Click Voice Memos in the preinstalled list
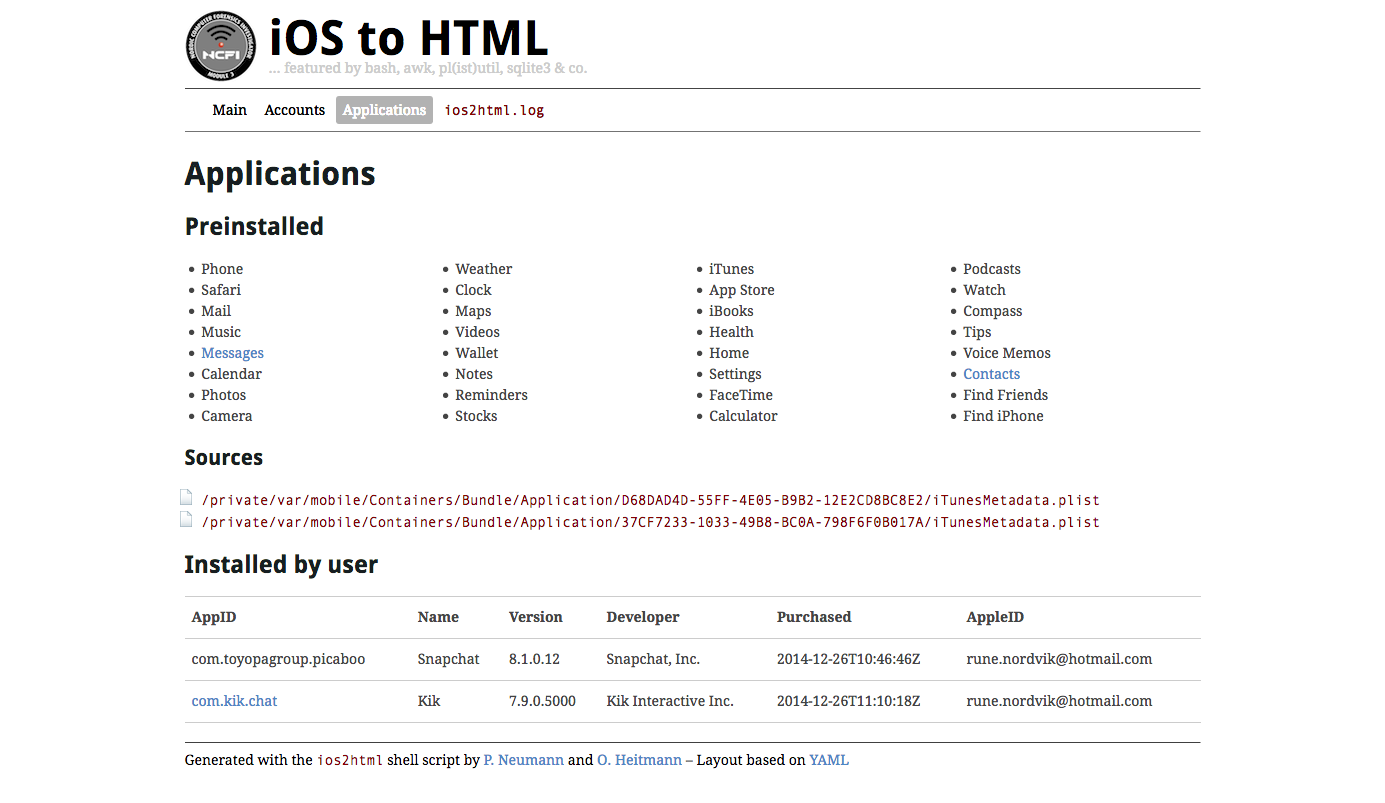 pyautogui.click(x=1007, y=353)
